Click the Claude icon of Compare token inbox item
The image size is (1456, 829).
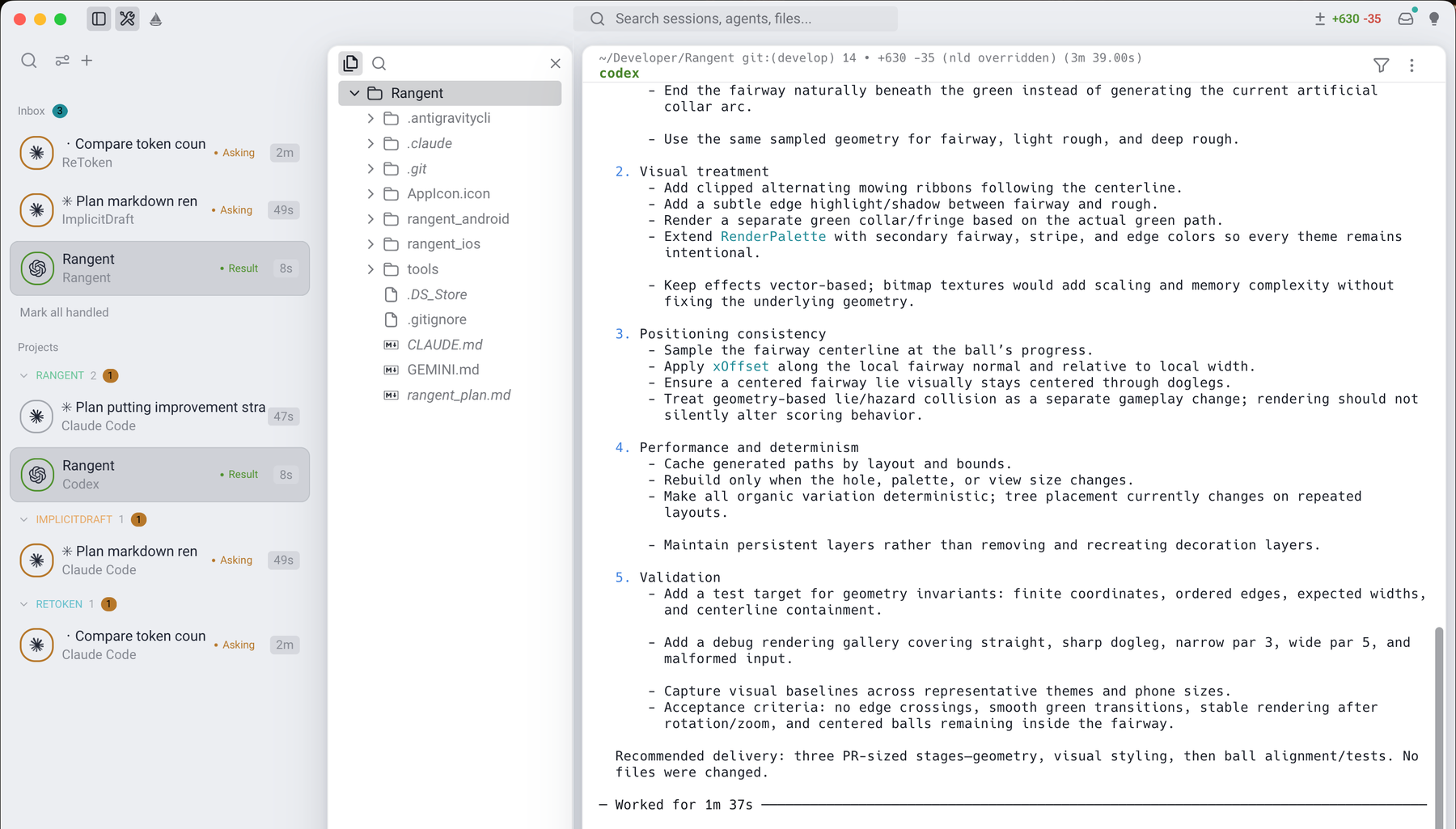pos(36,153)
